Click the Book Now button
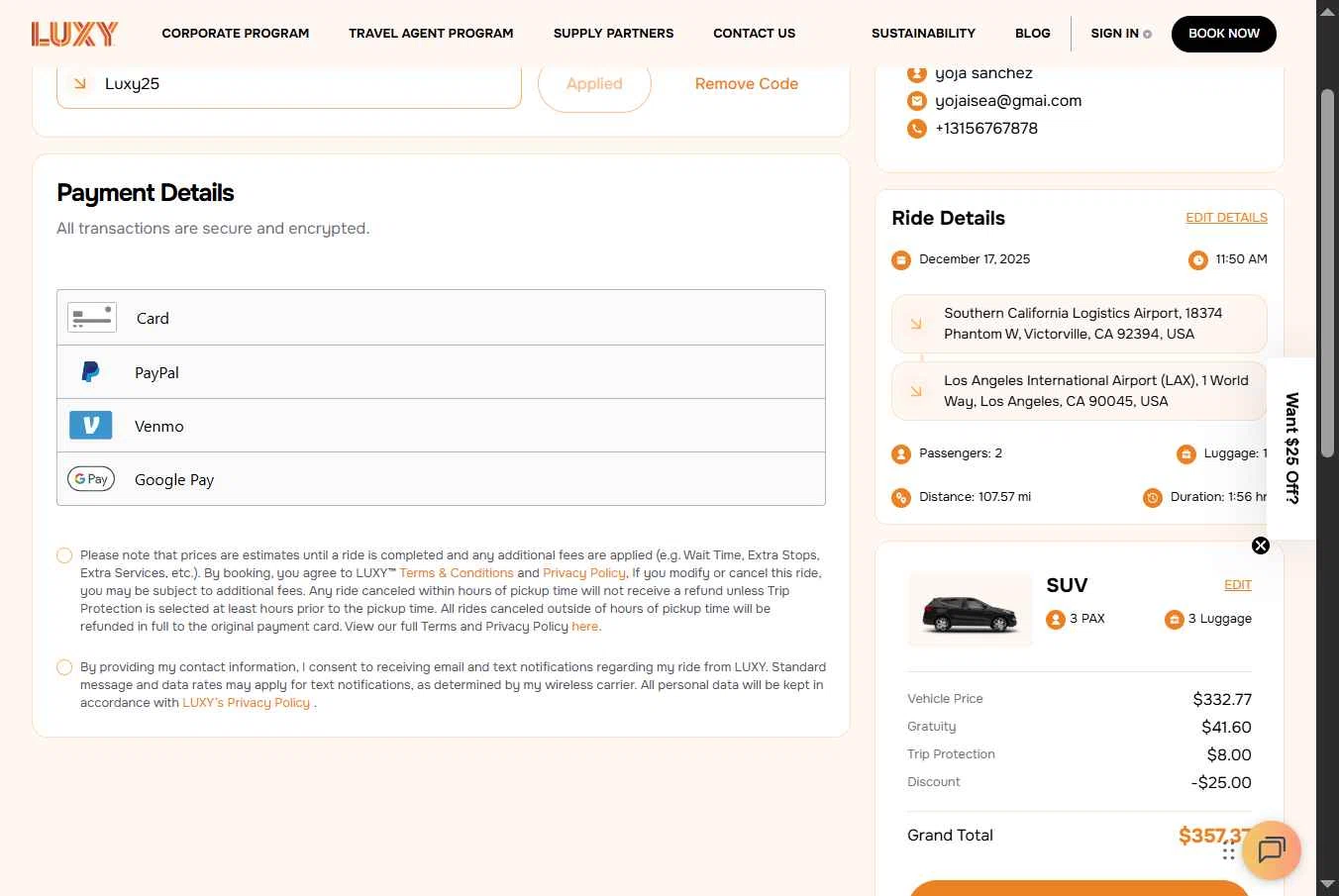This screenshot has height=896, width=1339. (x=1224, y=34)
